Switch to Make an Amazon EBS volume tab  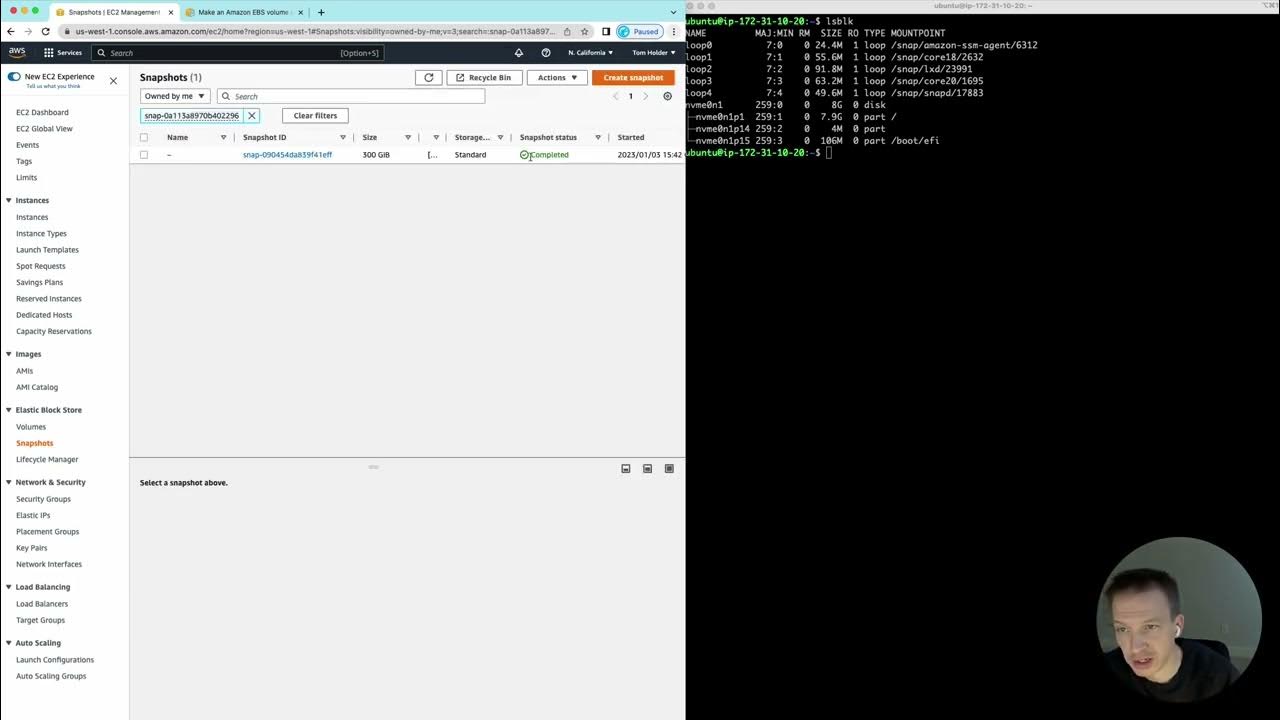[x=243, y=12]
